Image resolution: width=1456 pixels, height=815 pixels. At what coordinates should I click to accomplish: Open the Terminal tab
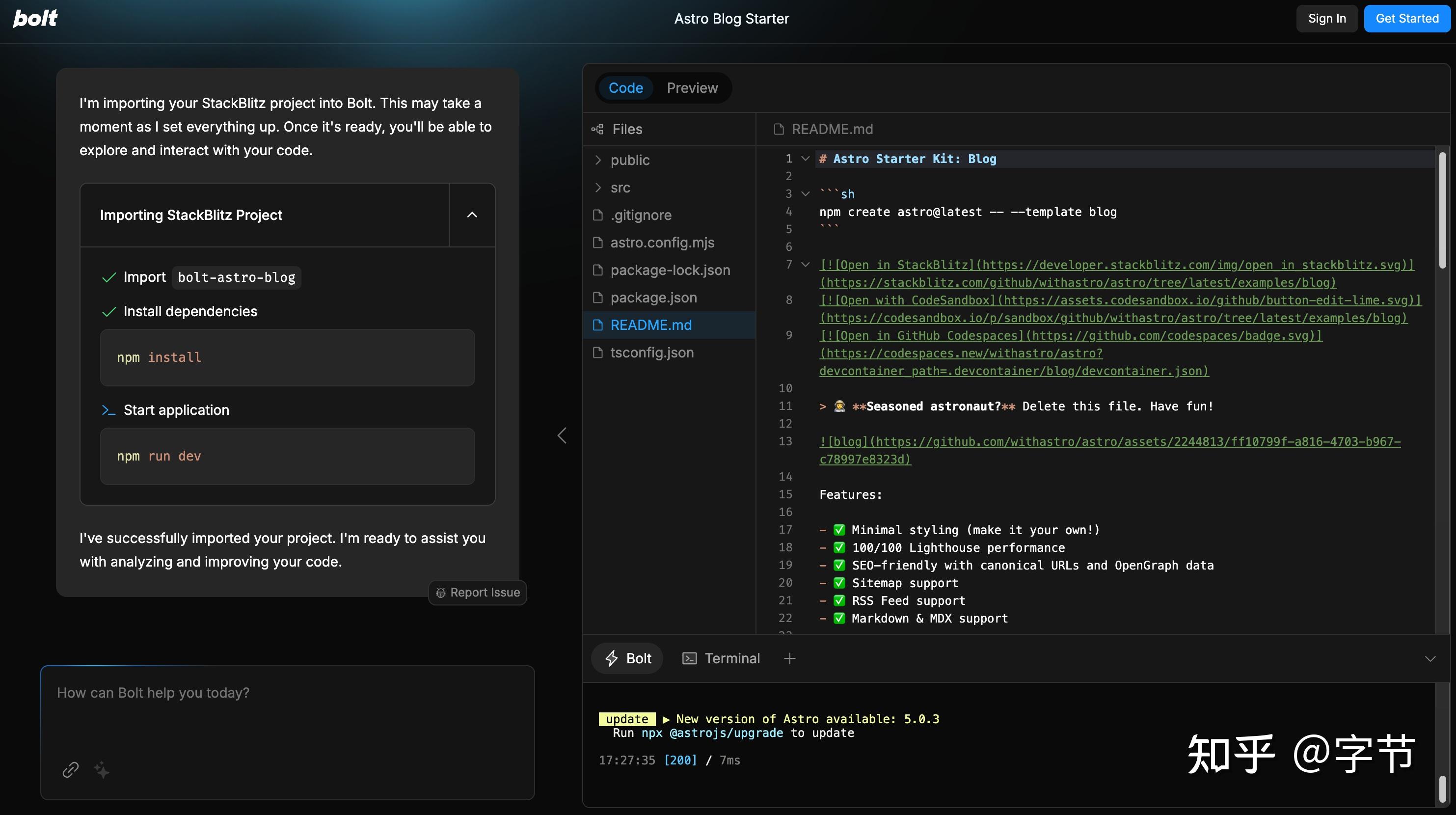721,658
